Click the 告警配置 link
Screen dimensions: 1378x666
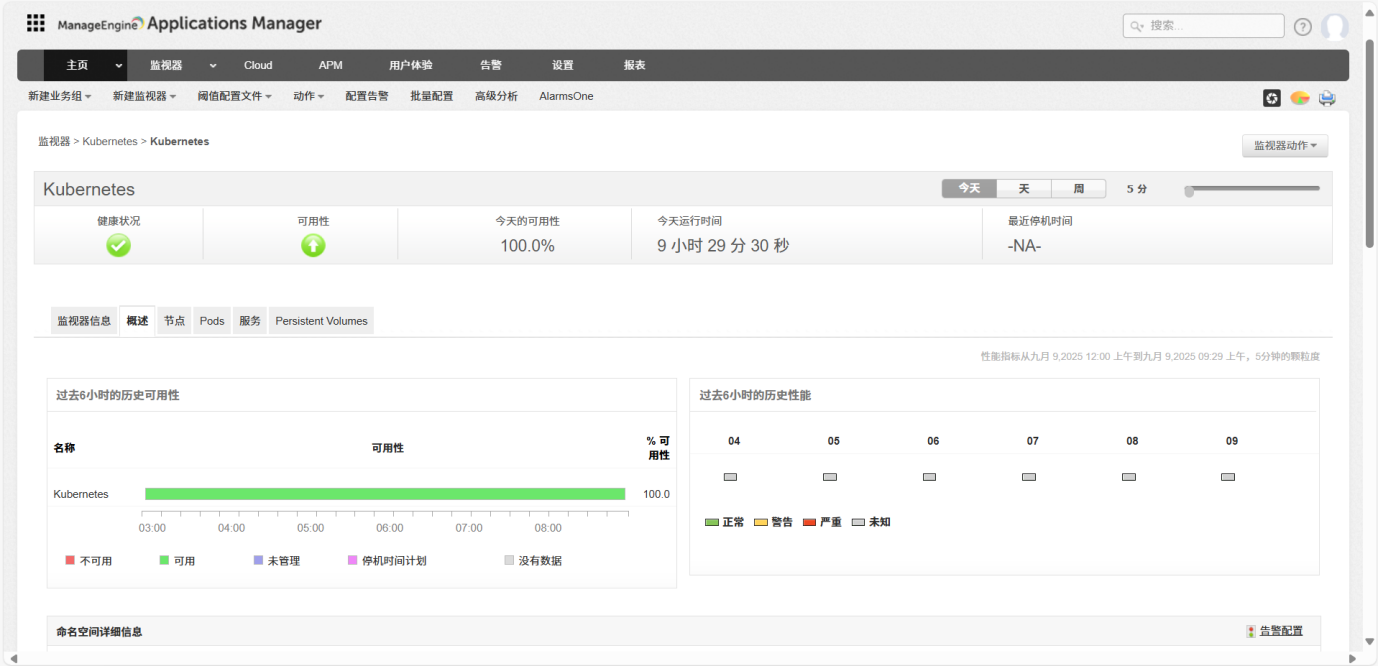[x=1281, y=631]
